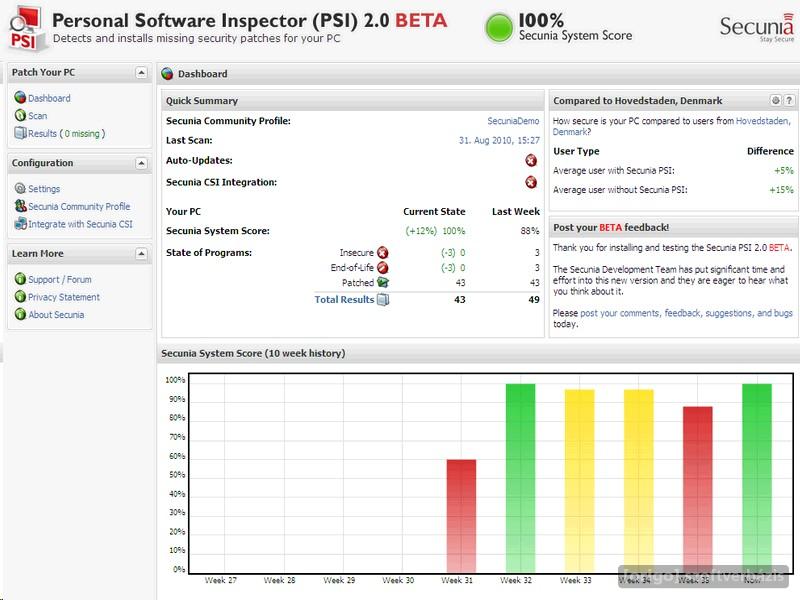Click the PSI logo icon in the header
This screenshot has width=800, height=600.
[27, 28]
